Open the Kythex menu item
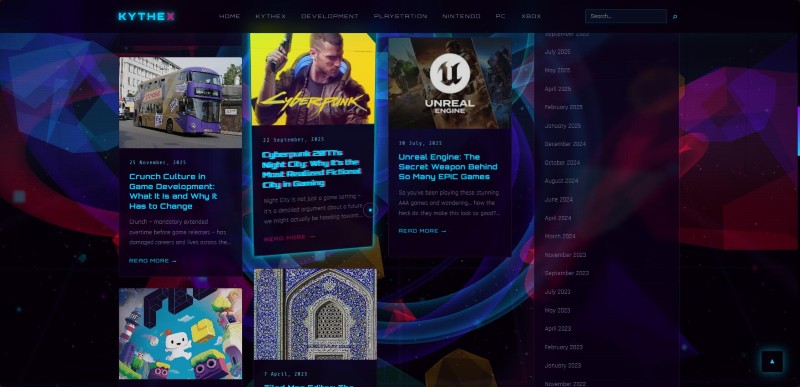This screenshot has width=800, height=387. [270, 16]
